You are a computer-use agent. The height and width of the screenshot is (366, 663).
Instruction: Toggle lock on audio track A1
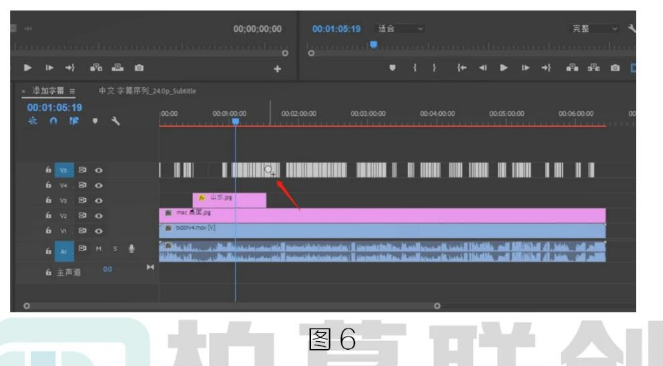48,251
